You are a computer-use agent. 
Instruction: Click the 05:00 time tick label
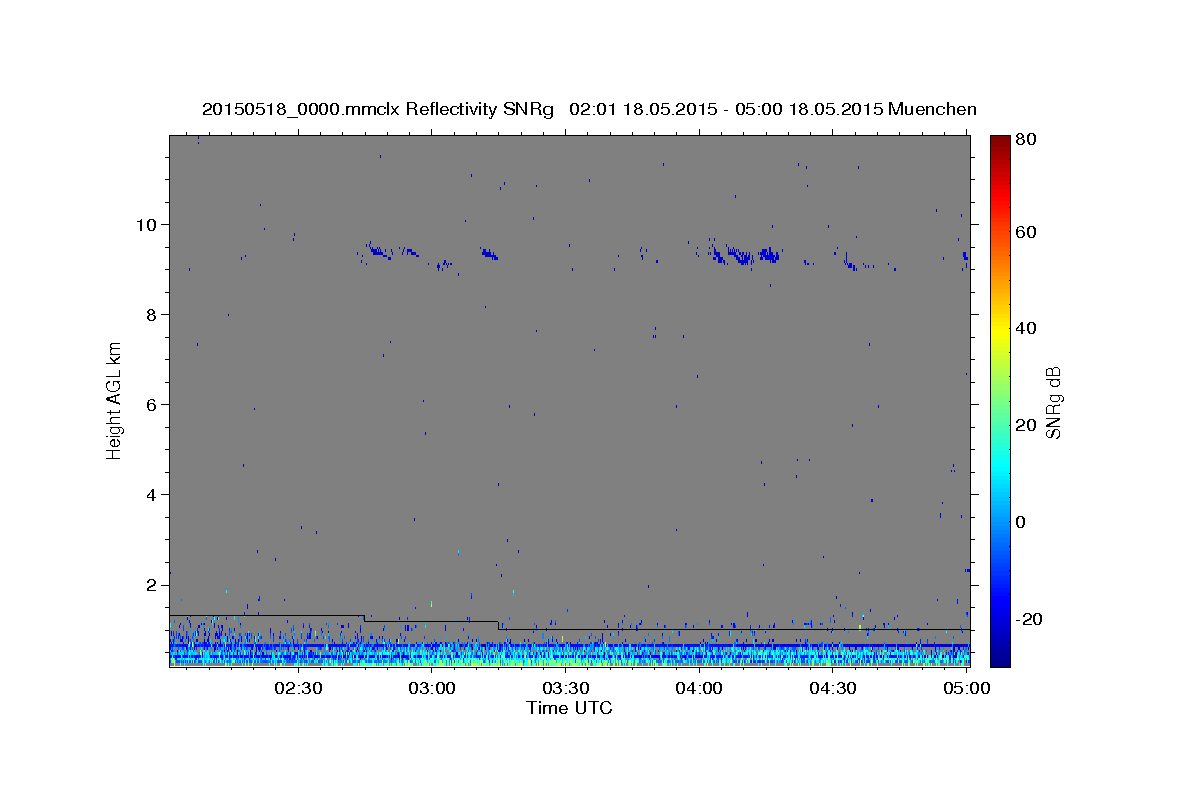tap(966, 688)
